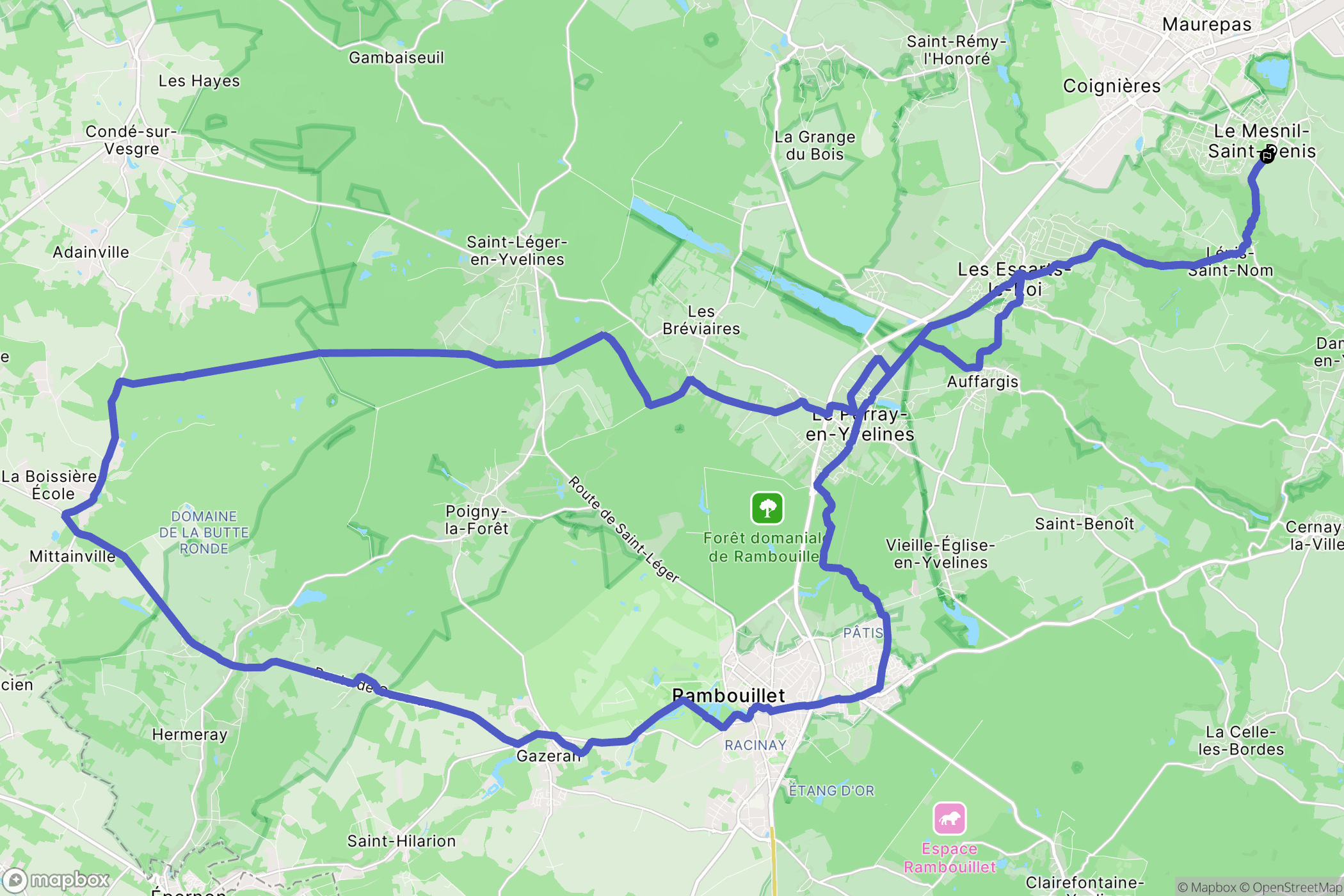Click the Saint-Léger-en-Yvelines label
The image size is (1344, 896).
[516, 251]
